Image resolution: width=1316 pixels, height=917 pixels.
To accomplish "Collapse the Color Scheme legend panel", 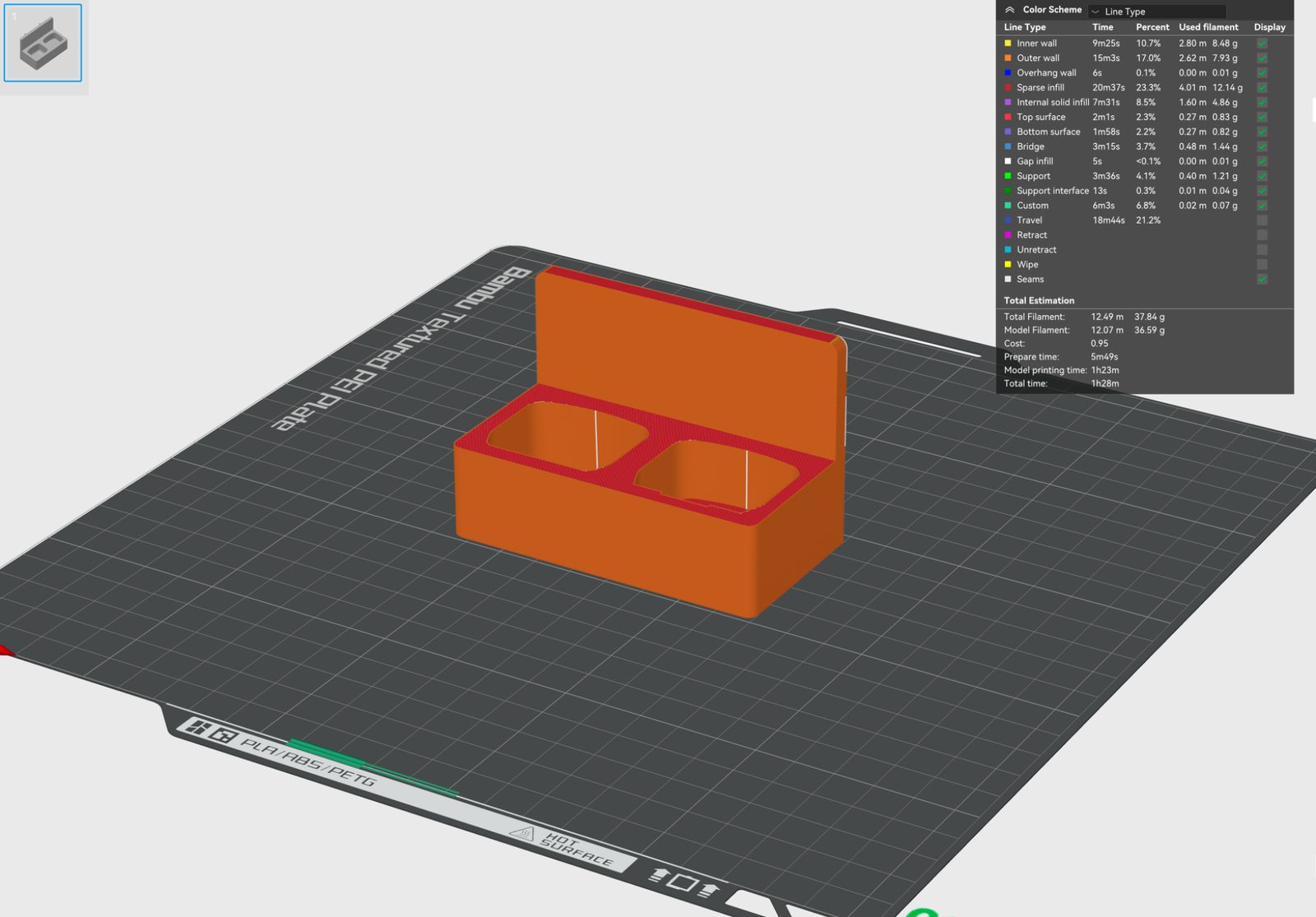I will click(x=1009, y=10).
